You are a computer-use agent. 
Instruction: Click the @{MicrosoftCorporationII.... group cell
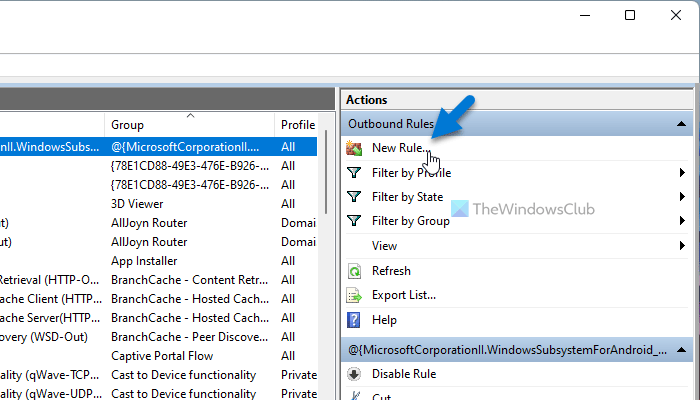pyautogui.click(x=185, y=147)
